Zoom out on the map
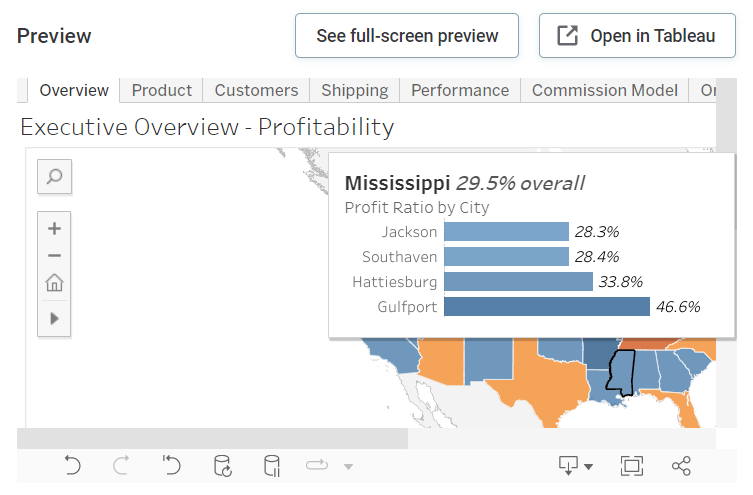This screenshot has width=753, height=495. (54, 255)
